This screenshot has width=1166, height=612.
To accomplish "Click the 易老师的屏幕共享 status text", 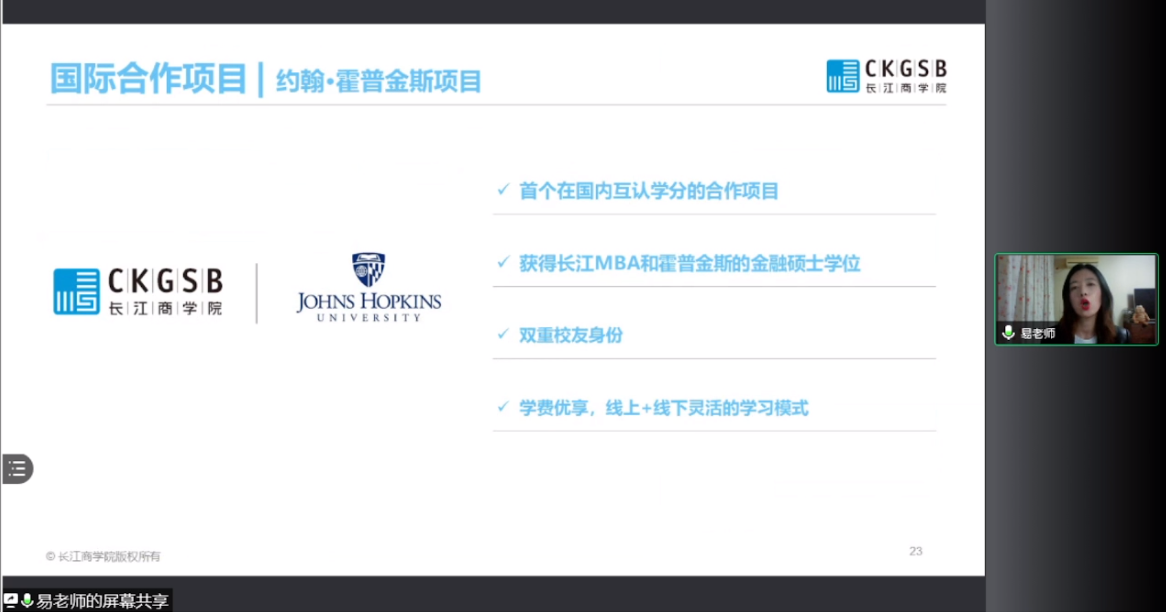I will point(103,601).
